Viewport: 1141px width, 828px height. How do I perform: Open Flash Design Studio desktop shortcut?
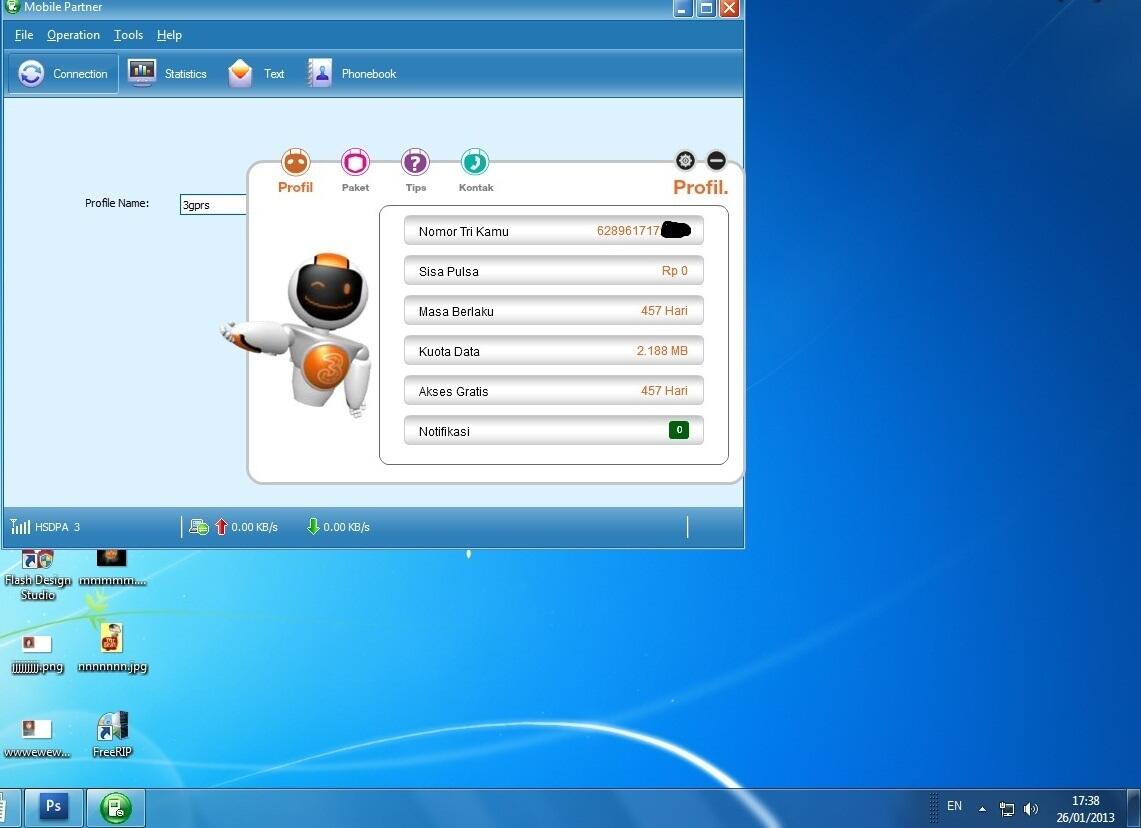point(37,575)
